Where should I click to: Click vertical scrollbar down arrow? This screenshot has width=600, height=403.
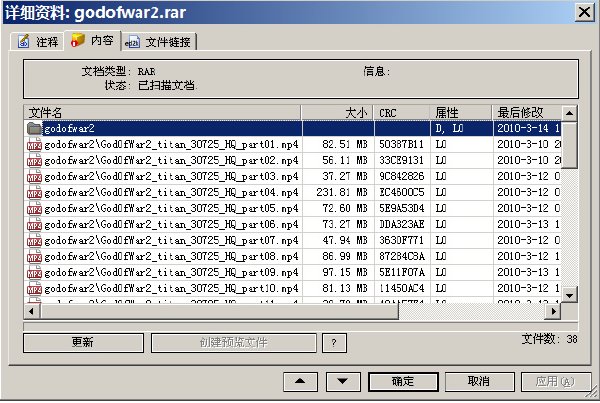pyautogui.click(x=569, y=295)
